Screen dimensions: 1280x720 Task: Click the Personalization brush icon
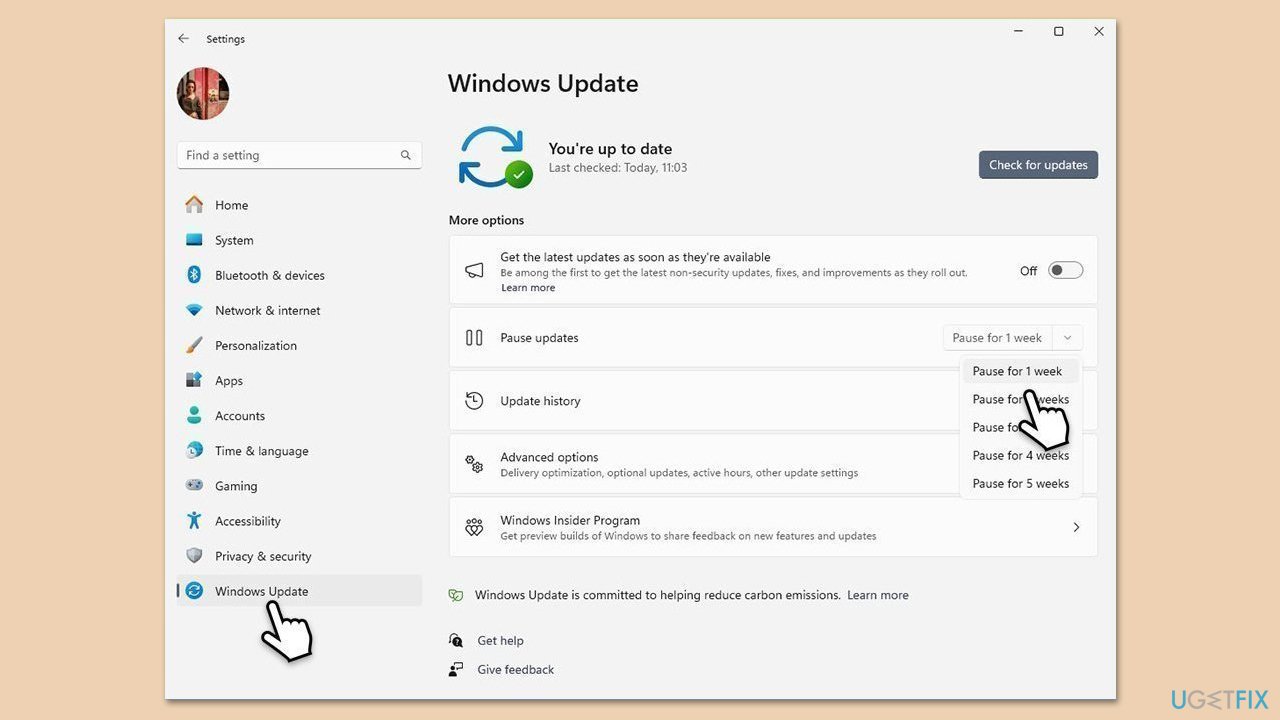click(194, 345)
